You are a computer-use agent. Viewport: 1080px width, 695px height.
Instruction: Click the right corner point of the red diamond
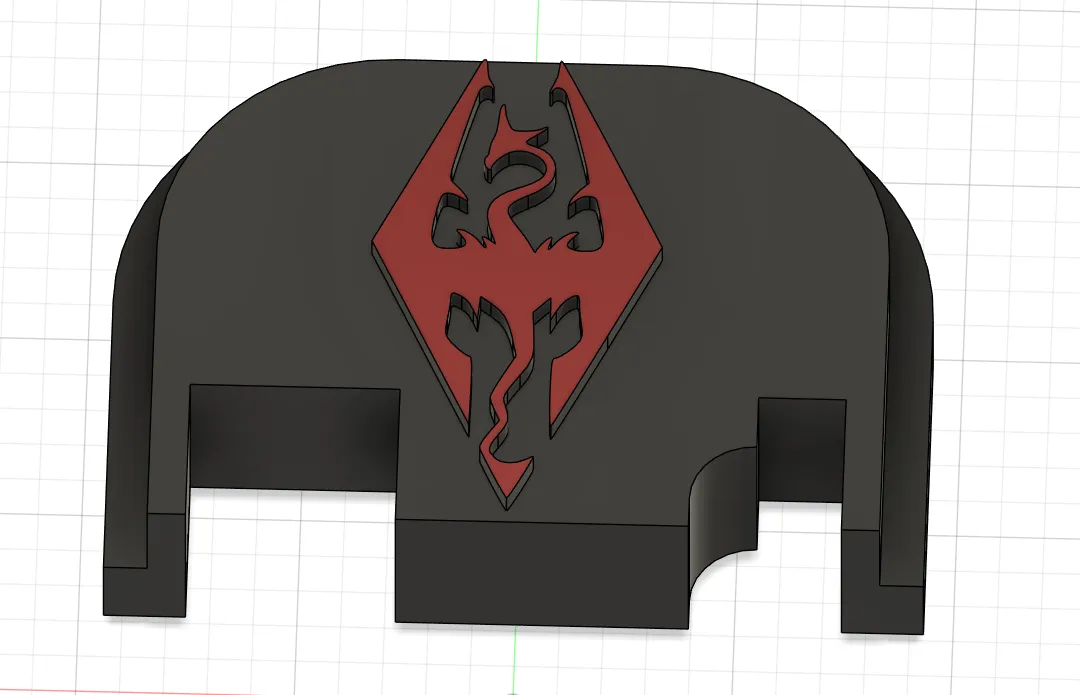(662, 250)
